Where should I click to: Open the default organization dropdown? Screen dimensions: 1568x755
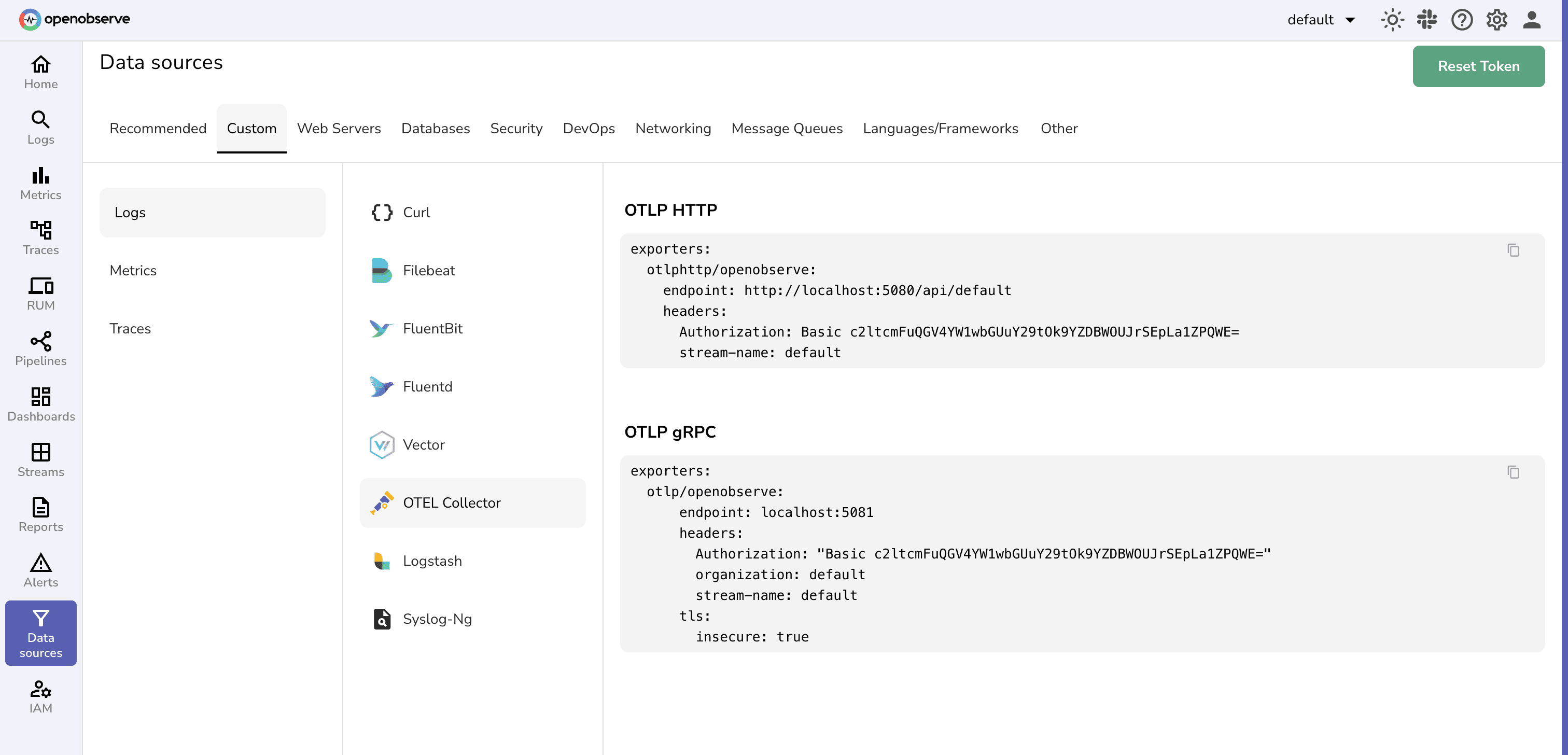(x=1321, y=20)
